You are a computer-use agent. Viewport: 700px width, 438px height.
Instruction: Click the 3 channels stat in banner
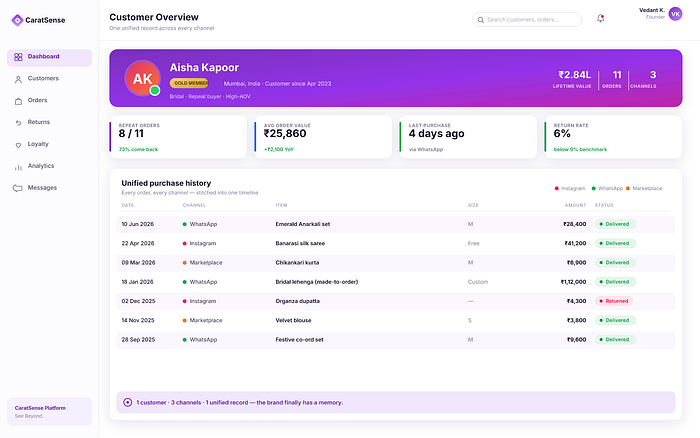pyautogui.click(x=643, y=79)
